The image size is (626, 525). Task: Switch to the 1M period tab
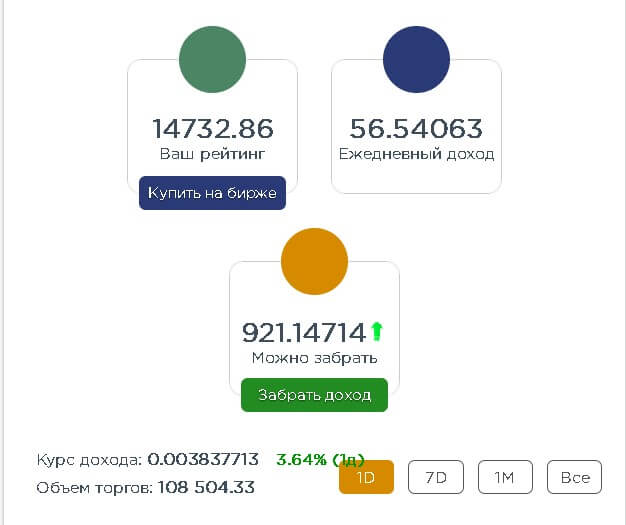[x=505, y=477]
